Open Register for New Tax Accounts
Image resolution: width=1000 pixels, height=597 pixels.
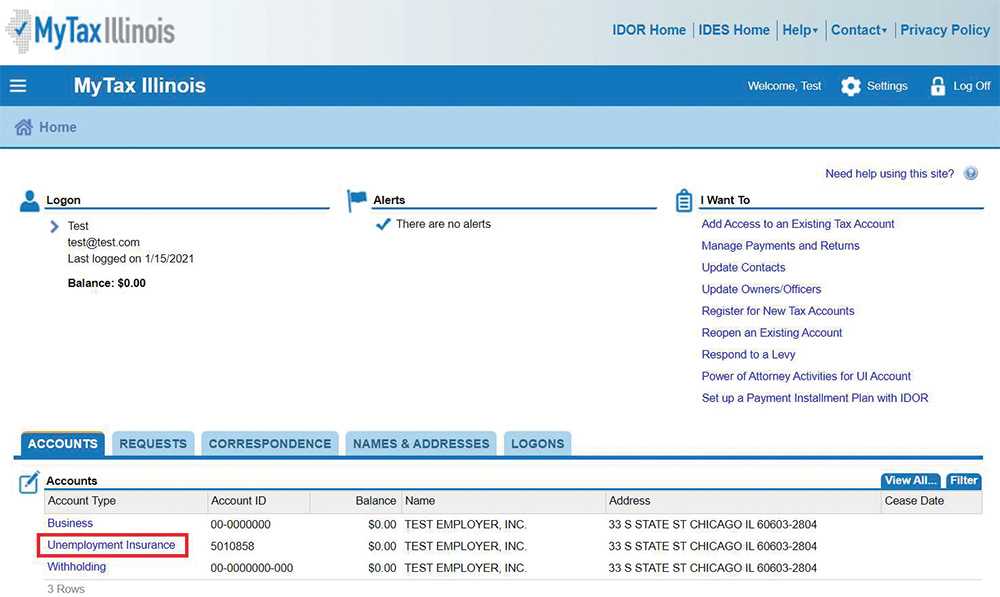777,311
